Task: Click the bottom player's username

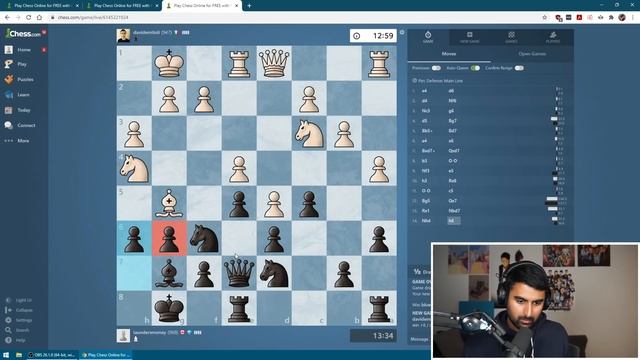Action: coord(149,332)
